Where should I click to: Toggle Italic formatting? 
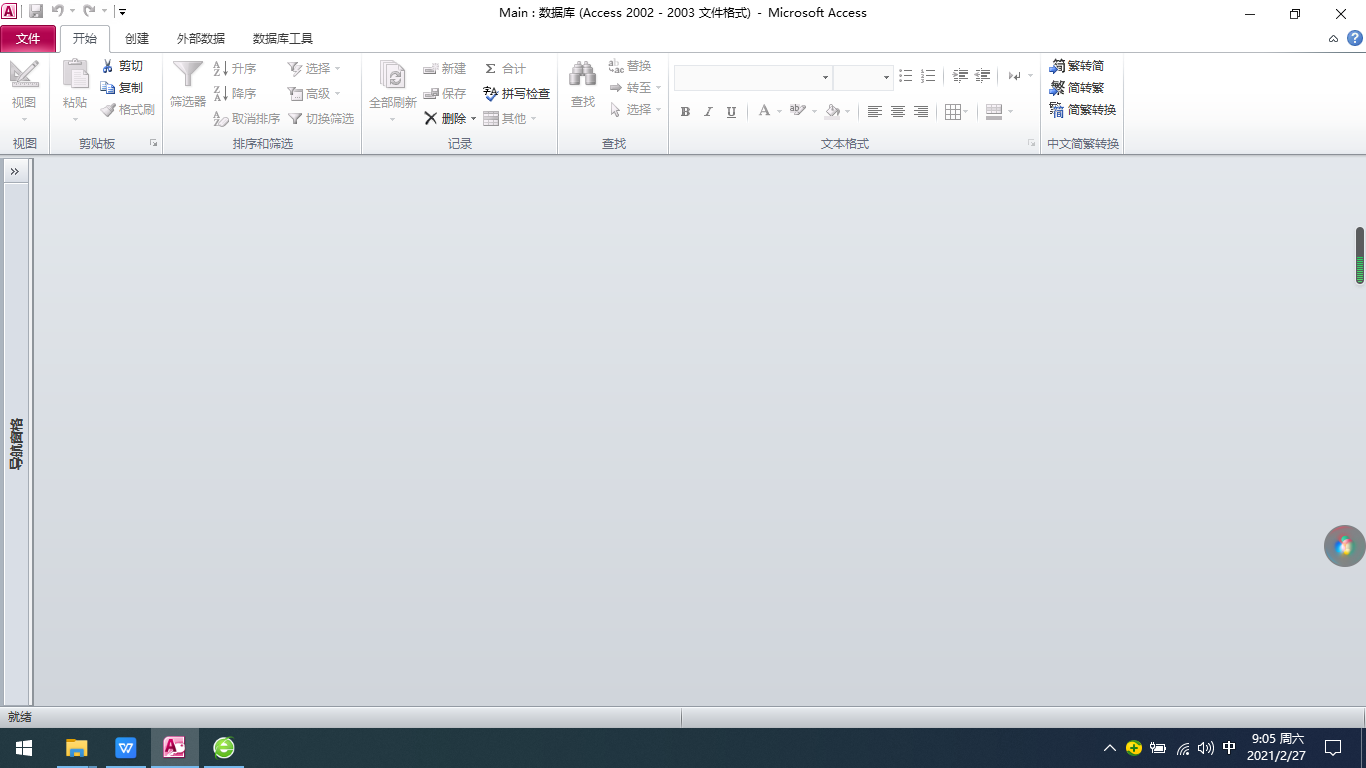point(708,112)
